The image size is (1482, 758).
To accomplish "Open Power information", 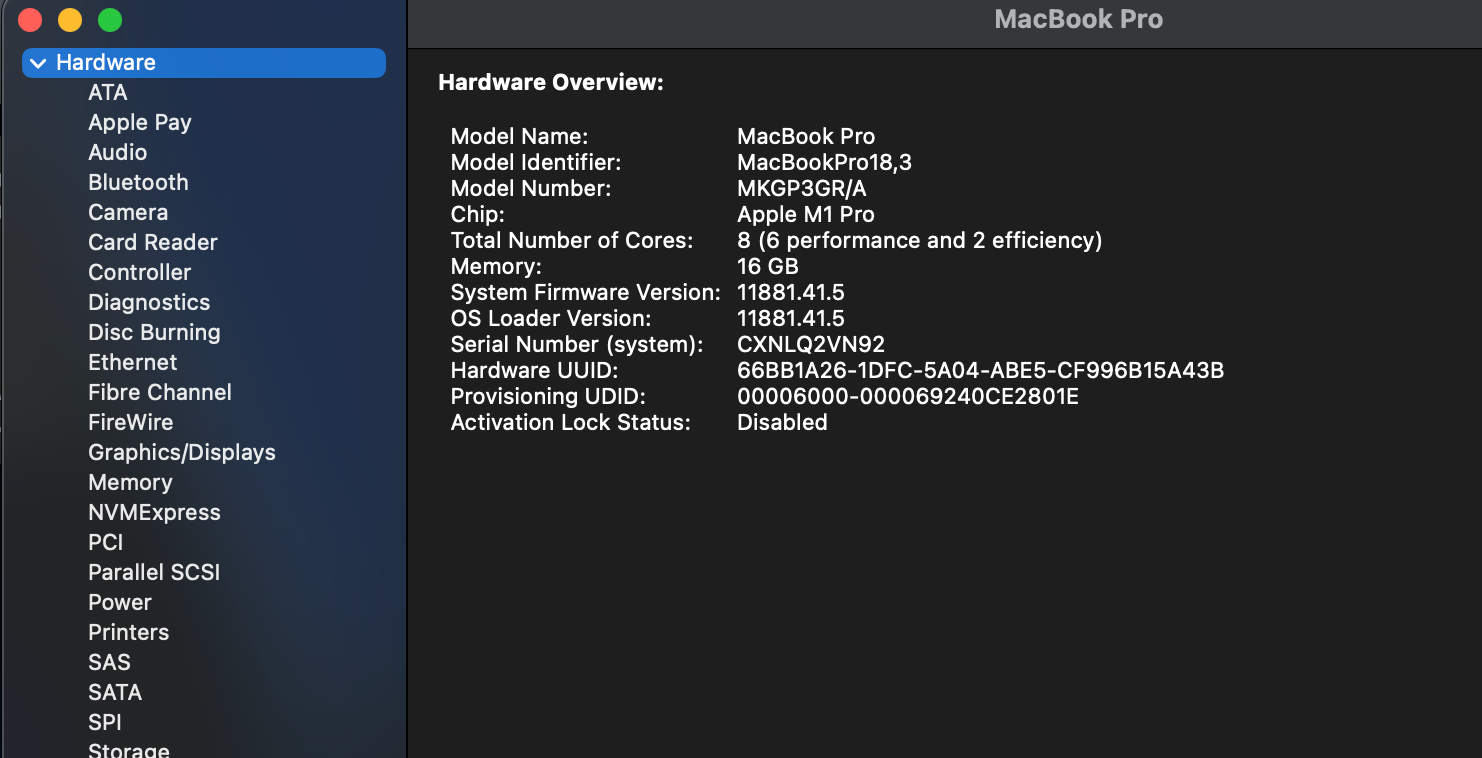I will pyautogui.click(x=120, y=603).
